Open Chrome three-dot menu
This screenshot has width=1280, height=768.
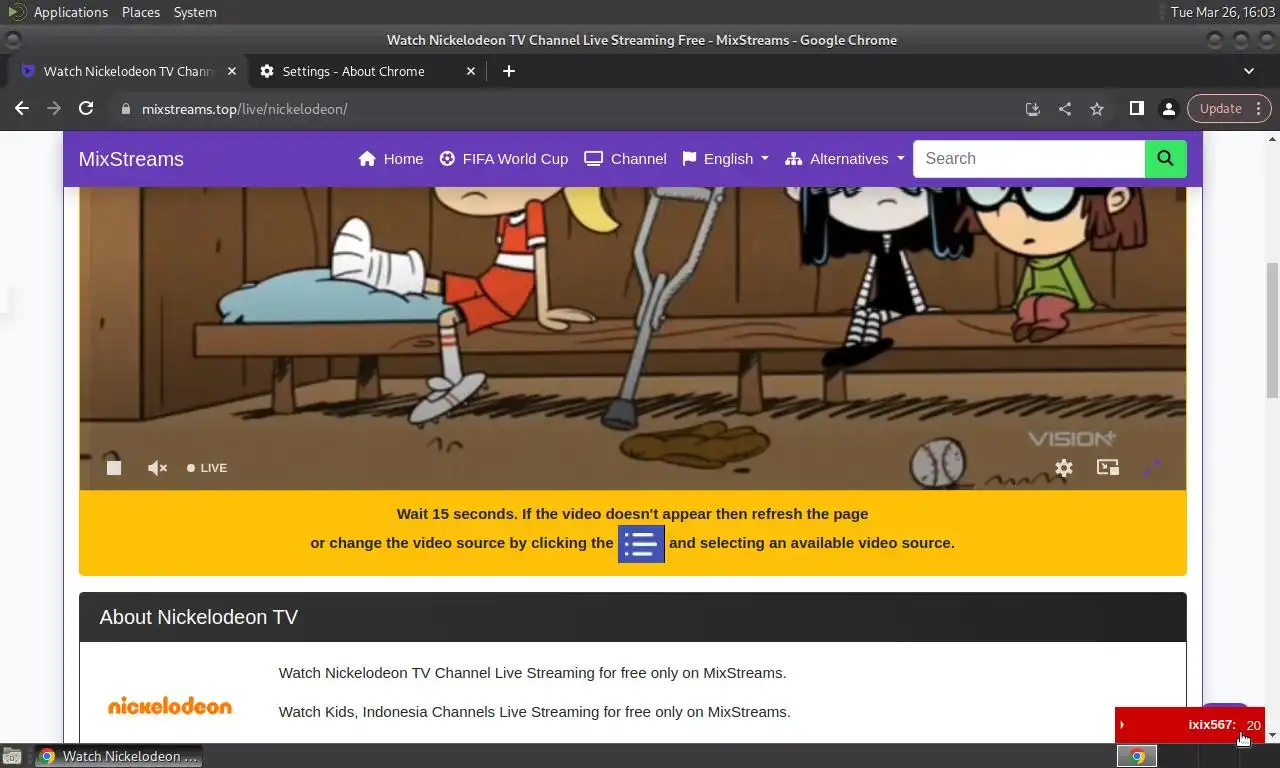[1259, 108]
